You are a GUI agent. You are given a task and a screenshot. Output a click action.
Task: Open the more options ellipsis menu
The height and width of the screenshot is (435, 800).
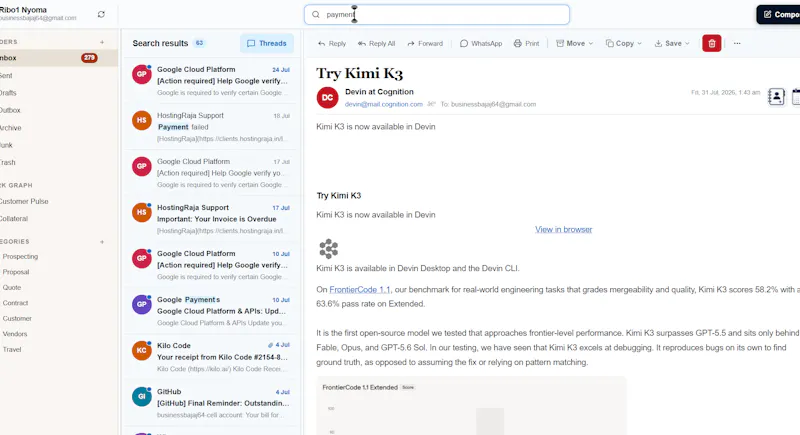coord(737,43)
